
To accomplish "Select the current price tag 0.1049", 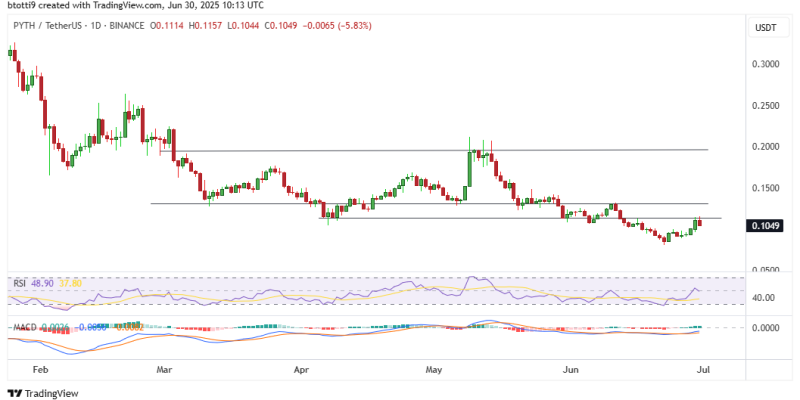I will click(x=763, y=226).
